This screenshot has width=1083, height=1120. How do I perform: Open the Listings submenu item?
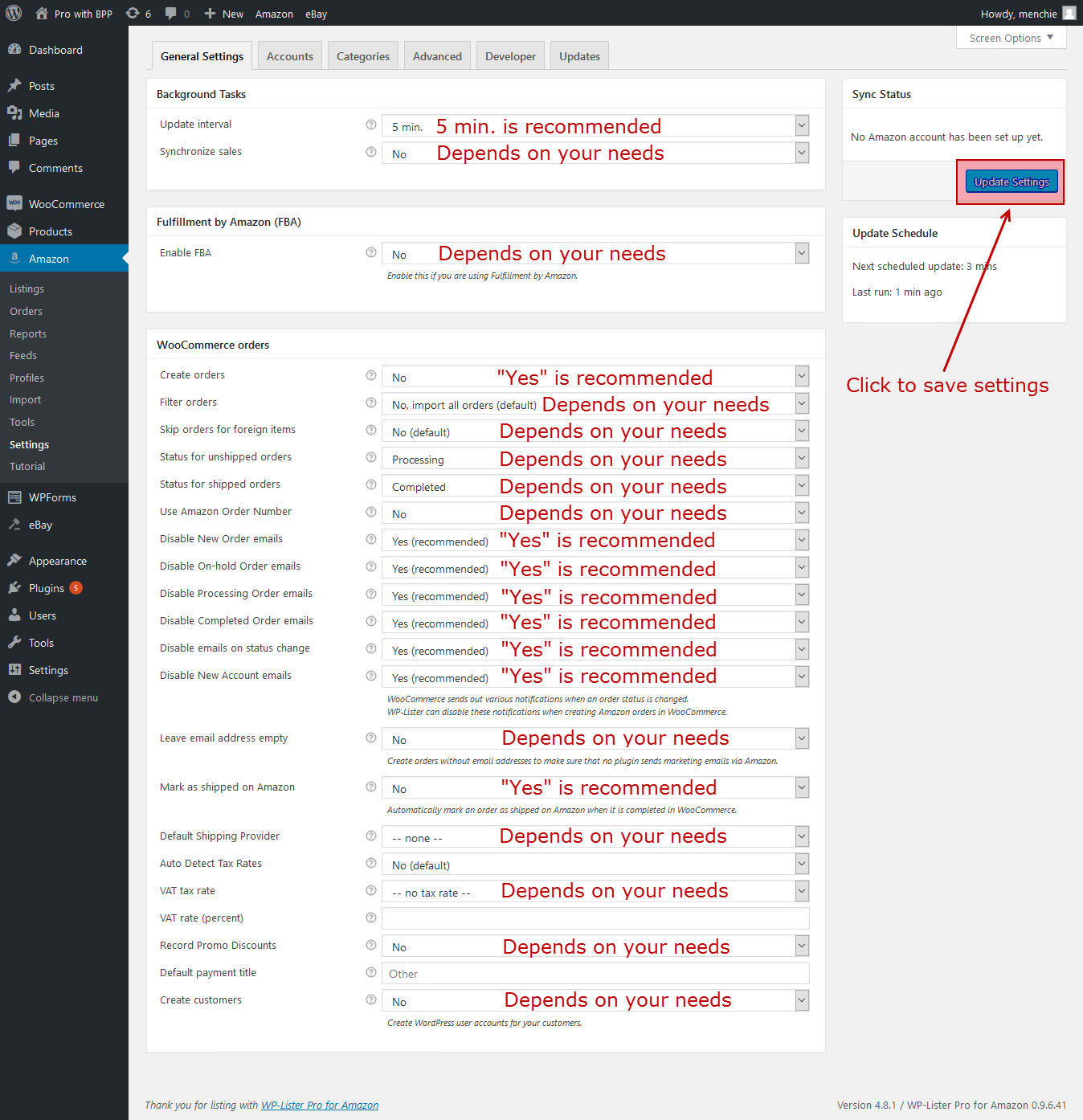(x=27, y=288)
